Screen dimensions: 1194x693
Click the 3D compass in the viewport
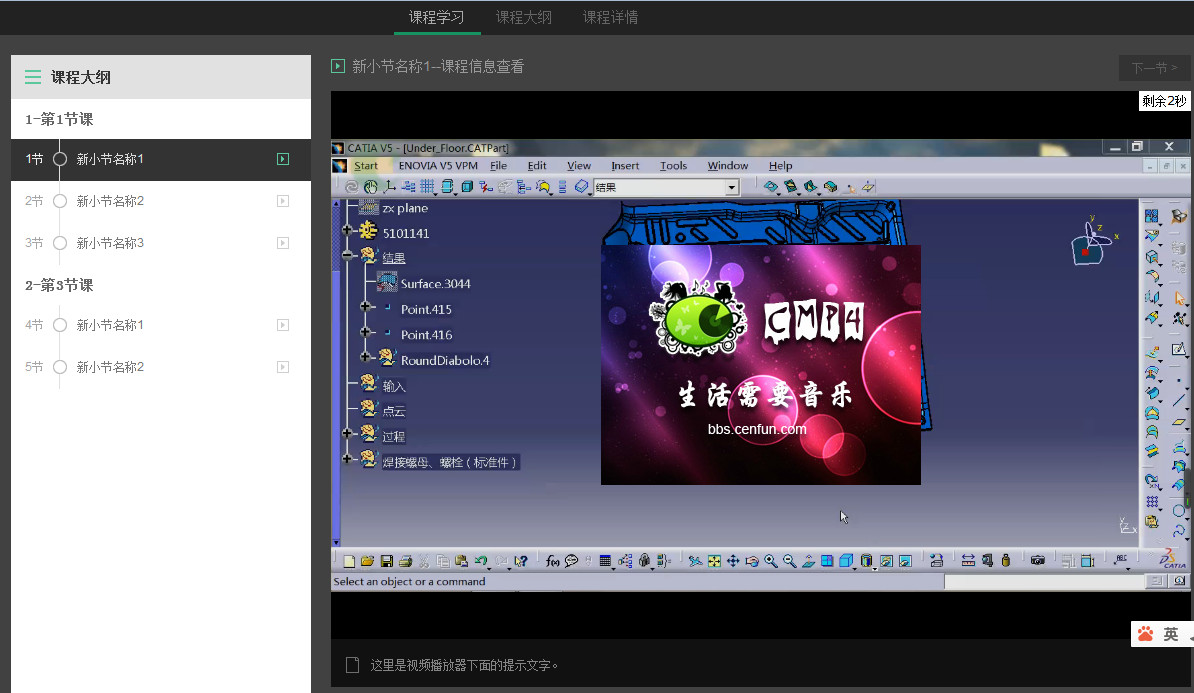point(1093,242)
